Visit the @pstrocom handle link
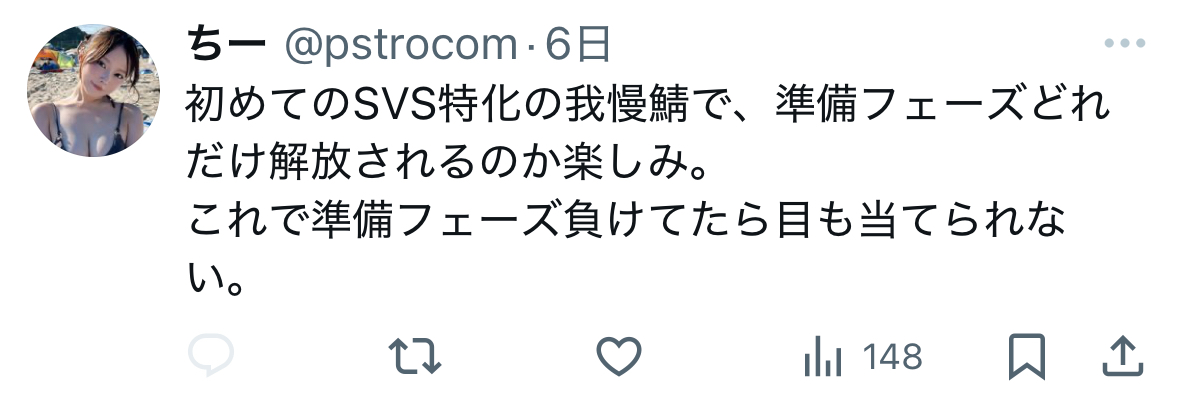The image size is (1179, 417). 400,47
